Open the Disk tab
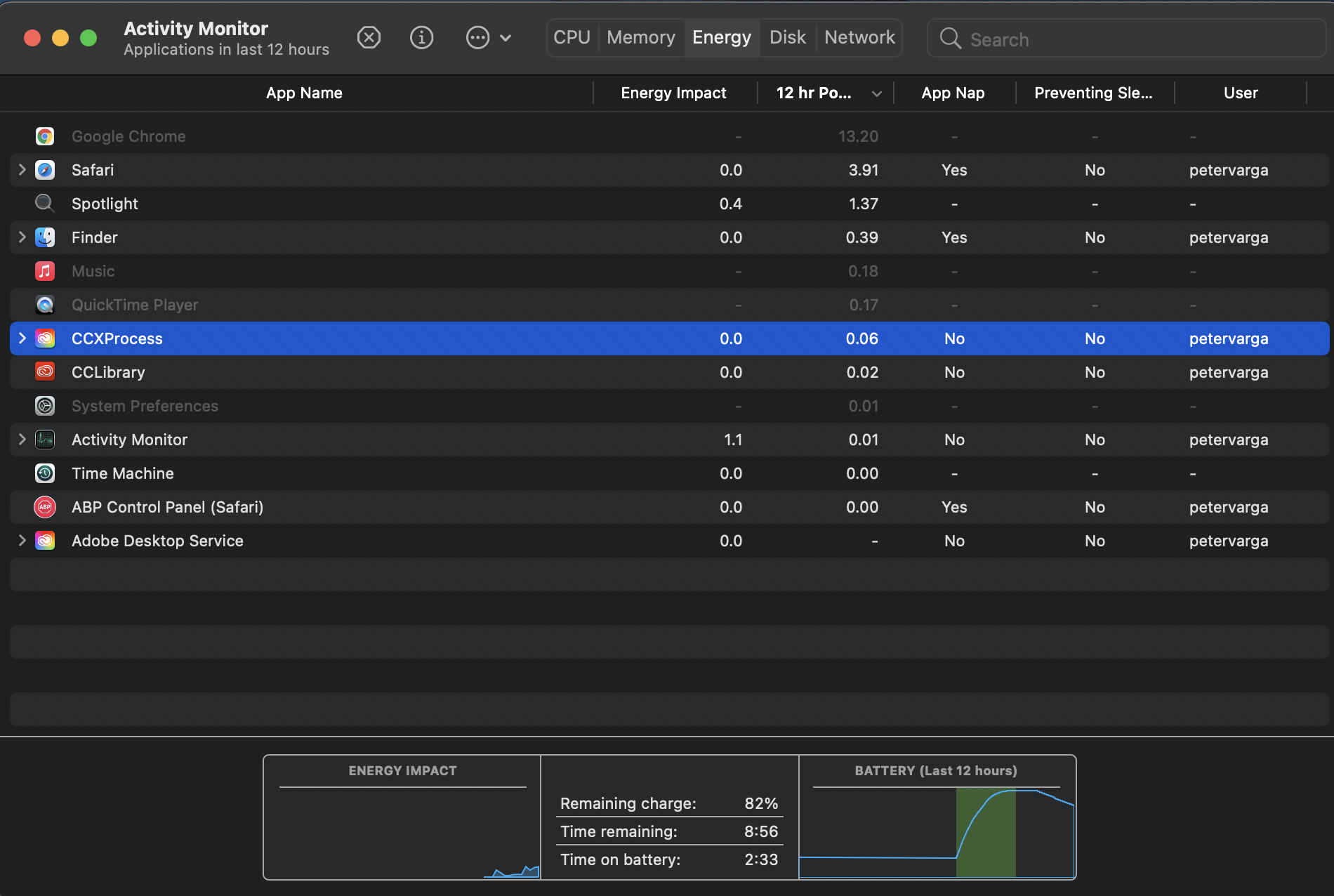The height and width of the screenshot is (896, 1334). (788, 37)
